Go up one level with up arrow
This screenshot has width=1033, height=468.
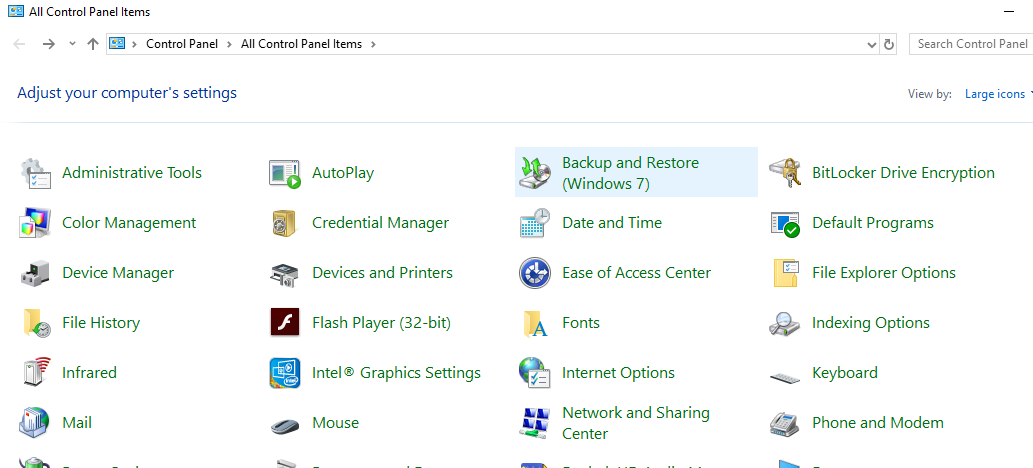coord(93,44)
